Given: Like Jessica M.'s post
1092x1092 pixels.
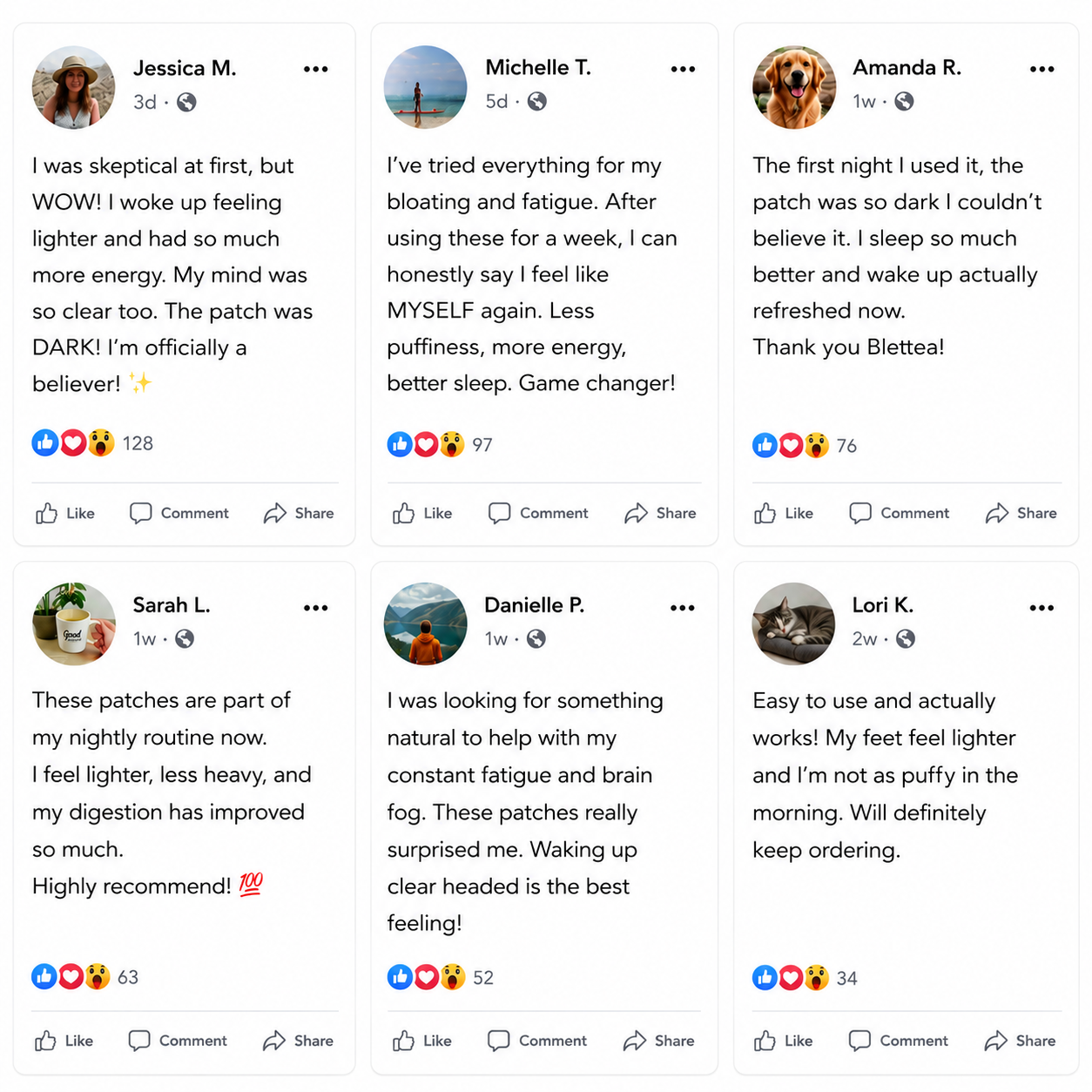Looking at the screenshot, I should coord(65,513).
